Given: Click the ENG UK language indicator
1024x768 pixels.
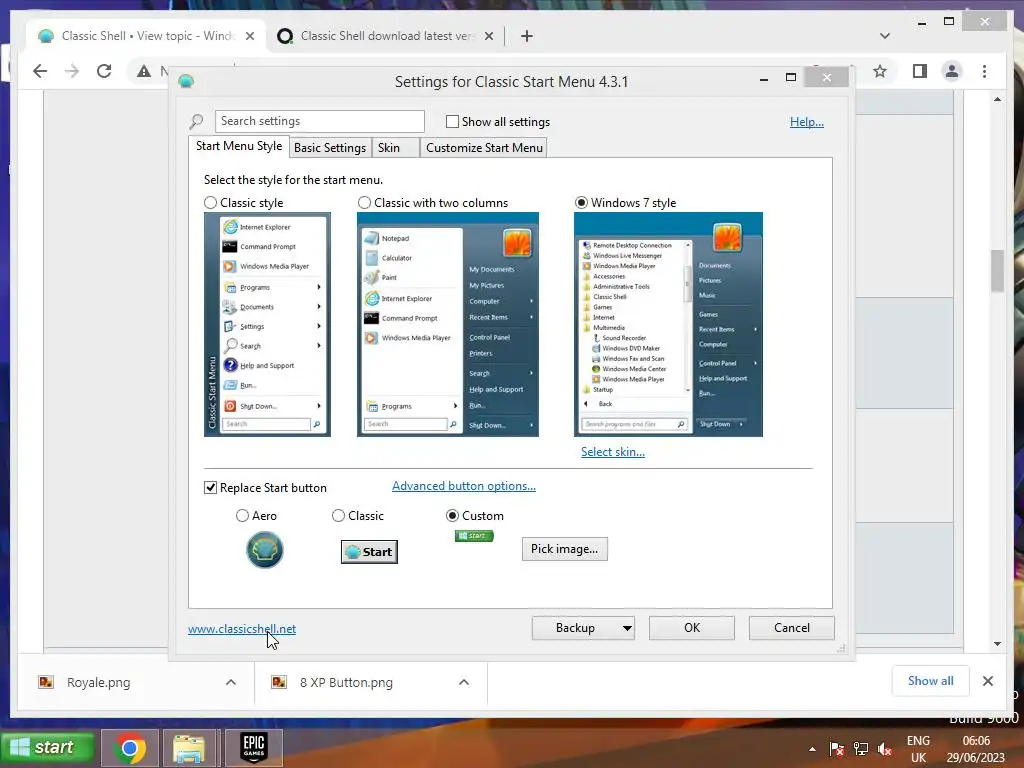Looking at the screenshot, I should point(918,749).
